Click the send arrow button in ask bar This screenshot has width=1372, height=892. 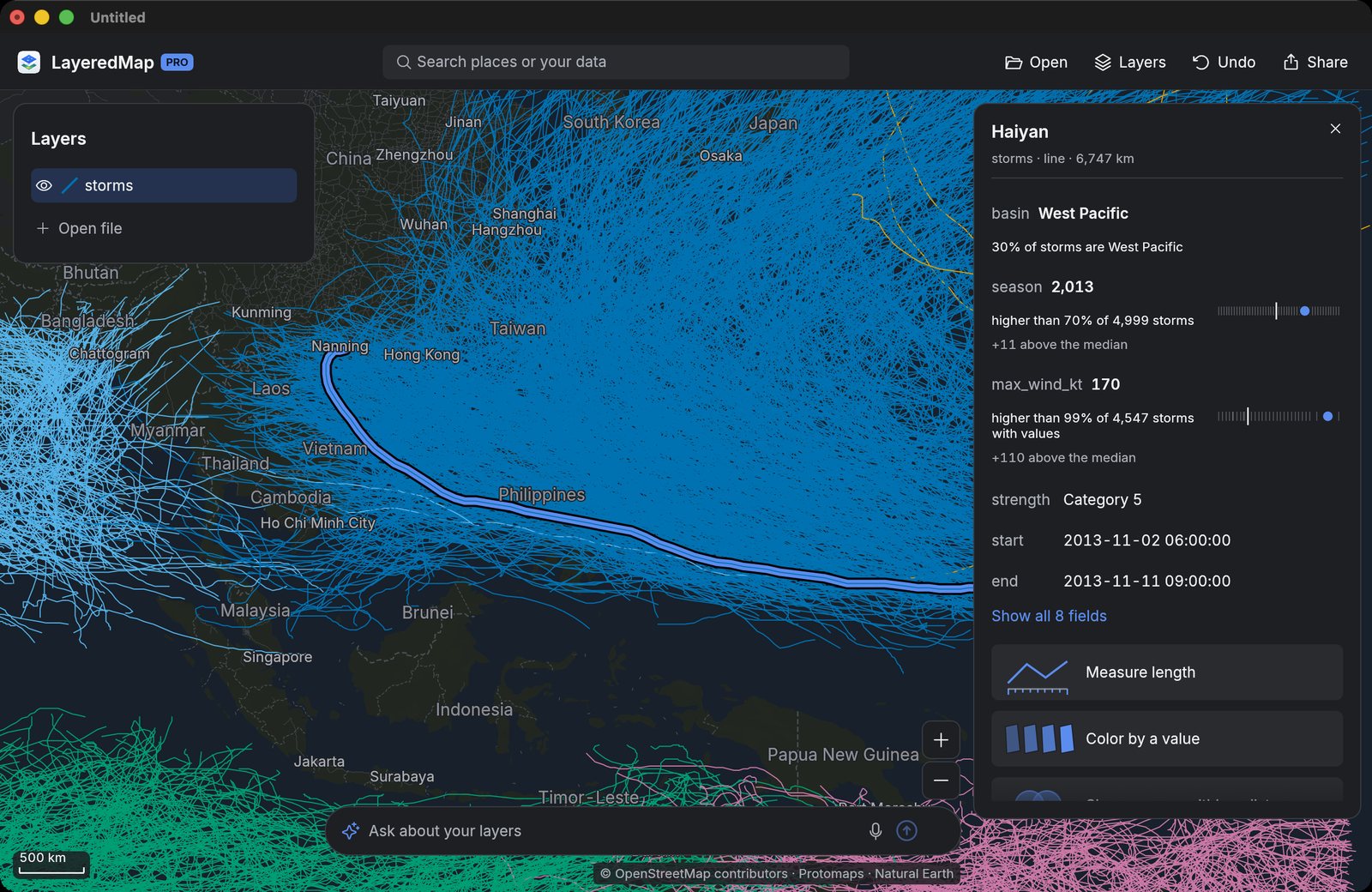pyautogui.click(x=906, y=831)
